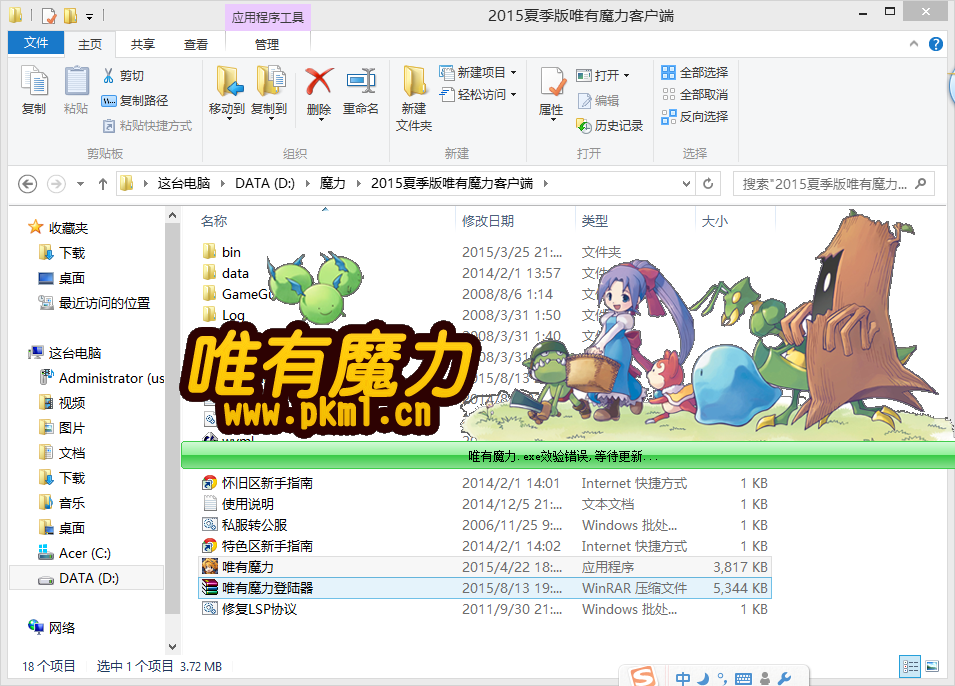The image size is (955, 686).
Task: Open the Quick Access Toolbar customize dropdown
Action: (90, 16)
